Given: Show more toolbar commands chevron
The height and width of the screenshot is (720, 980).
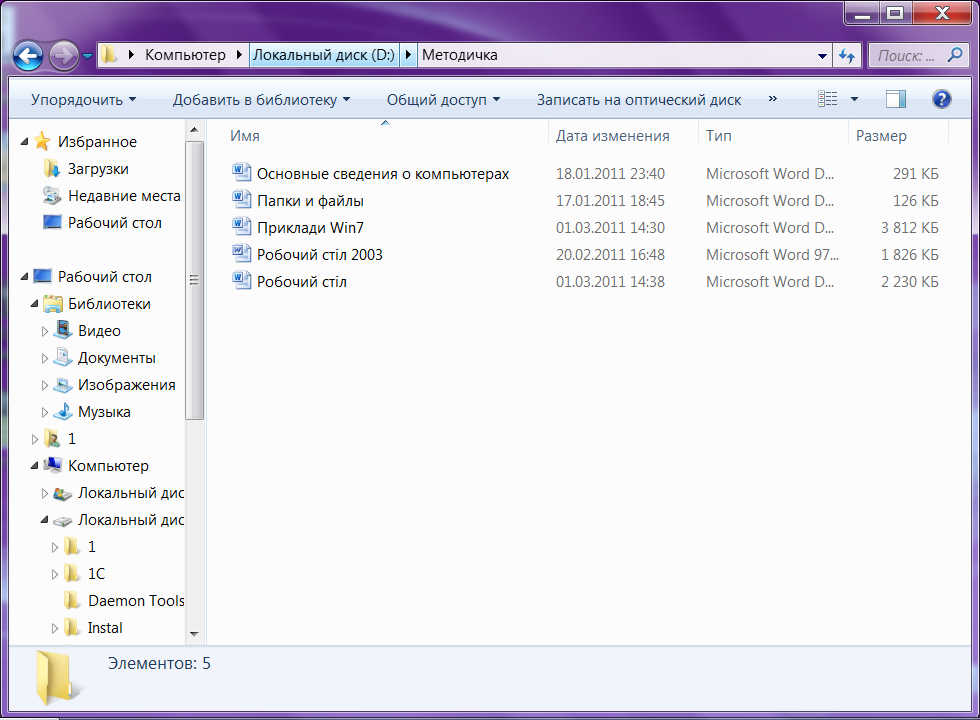Looking at the screenshot, I should click(x=772, y=99).
